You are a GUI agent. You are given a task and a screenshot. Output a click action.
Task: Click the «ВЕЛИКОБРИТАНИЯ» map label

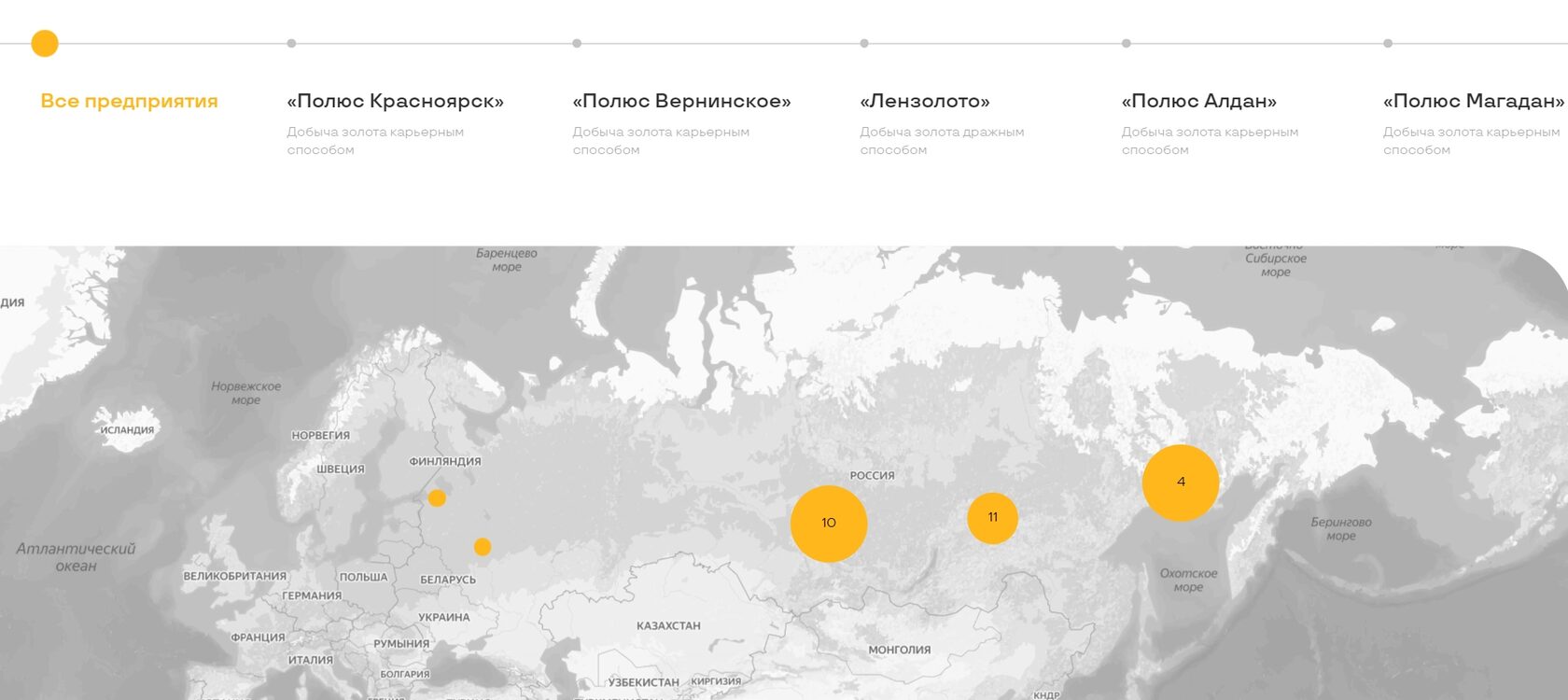(234, 577)
